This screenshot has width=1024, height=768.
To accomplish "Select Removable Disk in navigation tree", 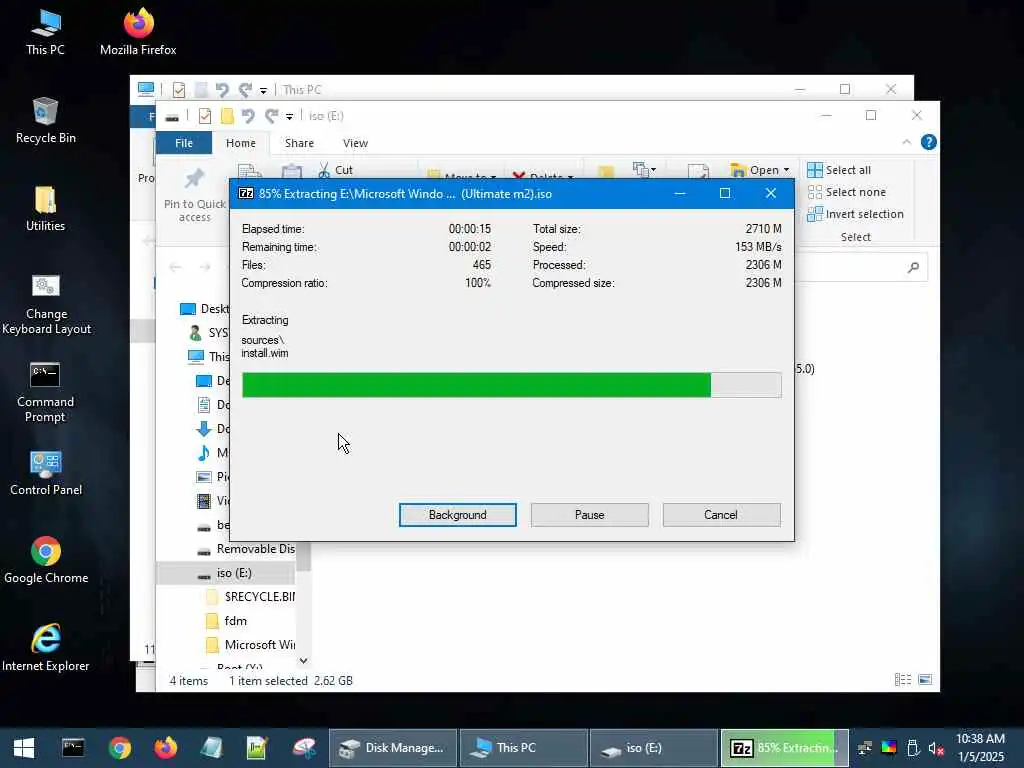I will pyautogui.click(x=246, y=549).
